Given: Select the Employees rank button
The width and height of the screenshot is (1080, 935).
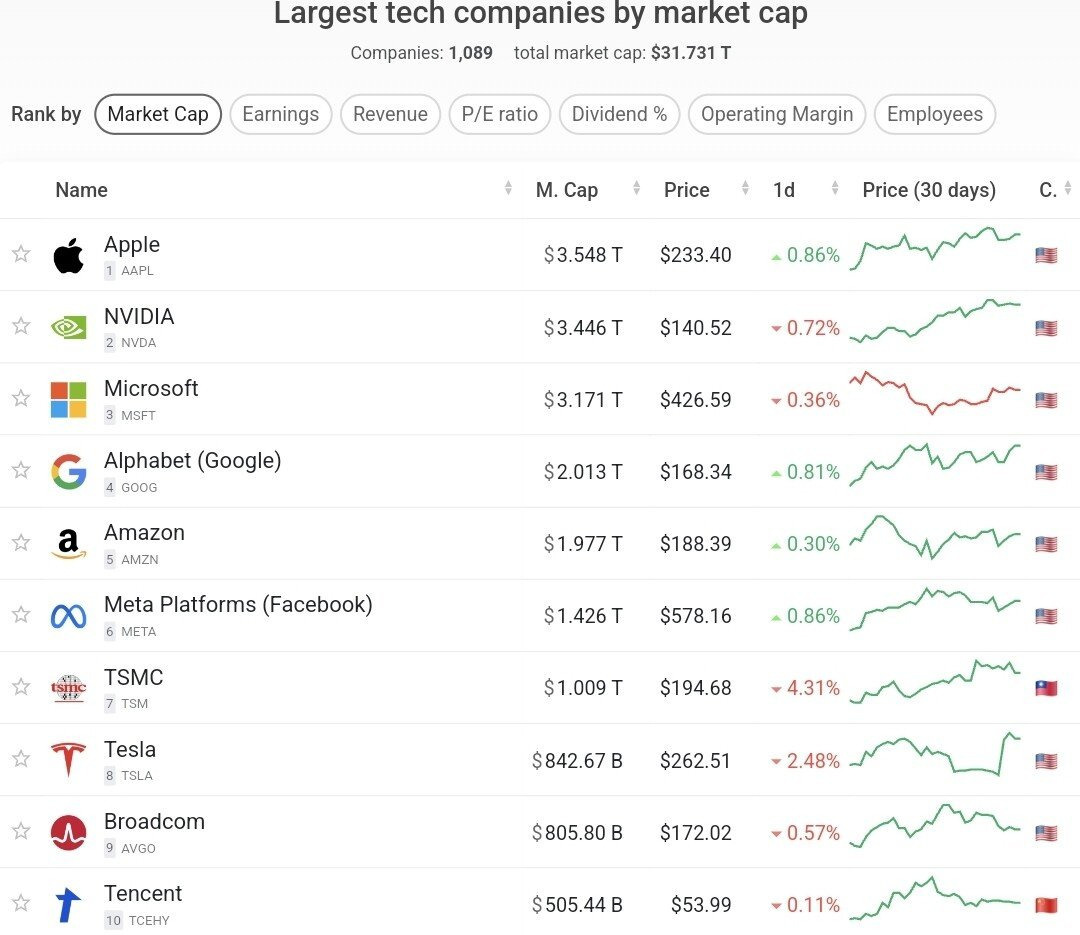Looking at the screenshot, I should pos(934,114).
